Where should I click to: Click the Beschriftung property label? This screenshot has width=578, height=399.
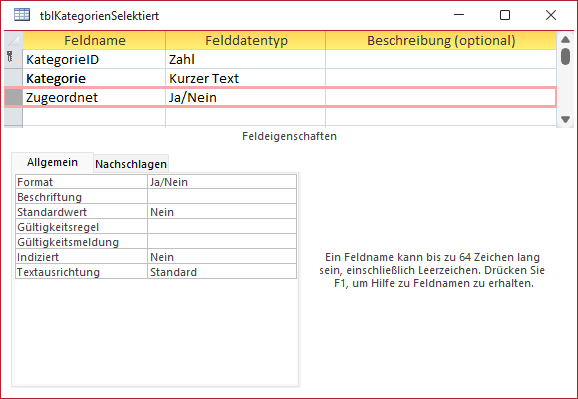pyautogui.click(x=81, y=197)
